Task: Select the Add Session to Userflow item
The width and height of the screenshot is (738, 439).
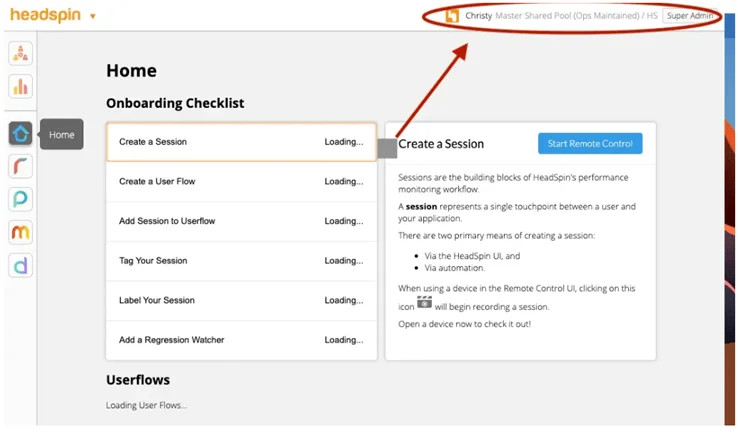Action: pos(241,221)
